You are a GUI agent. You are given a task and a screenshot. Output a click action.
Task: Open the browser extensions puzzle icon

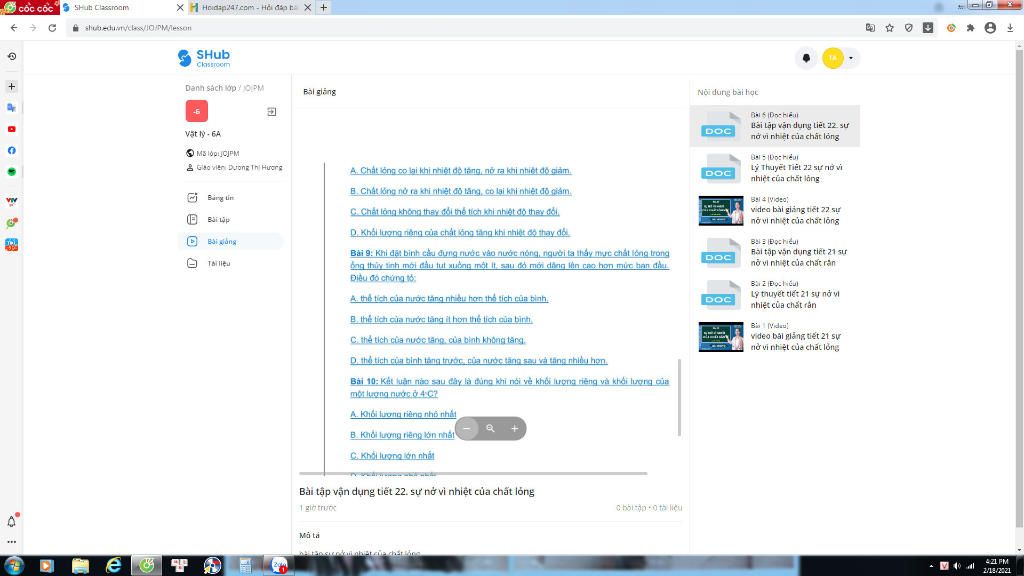970,28
